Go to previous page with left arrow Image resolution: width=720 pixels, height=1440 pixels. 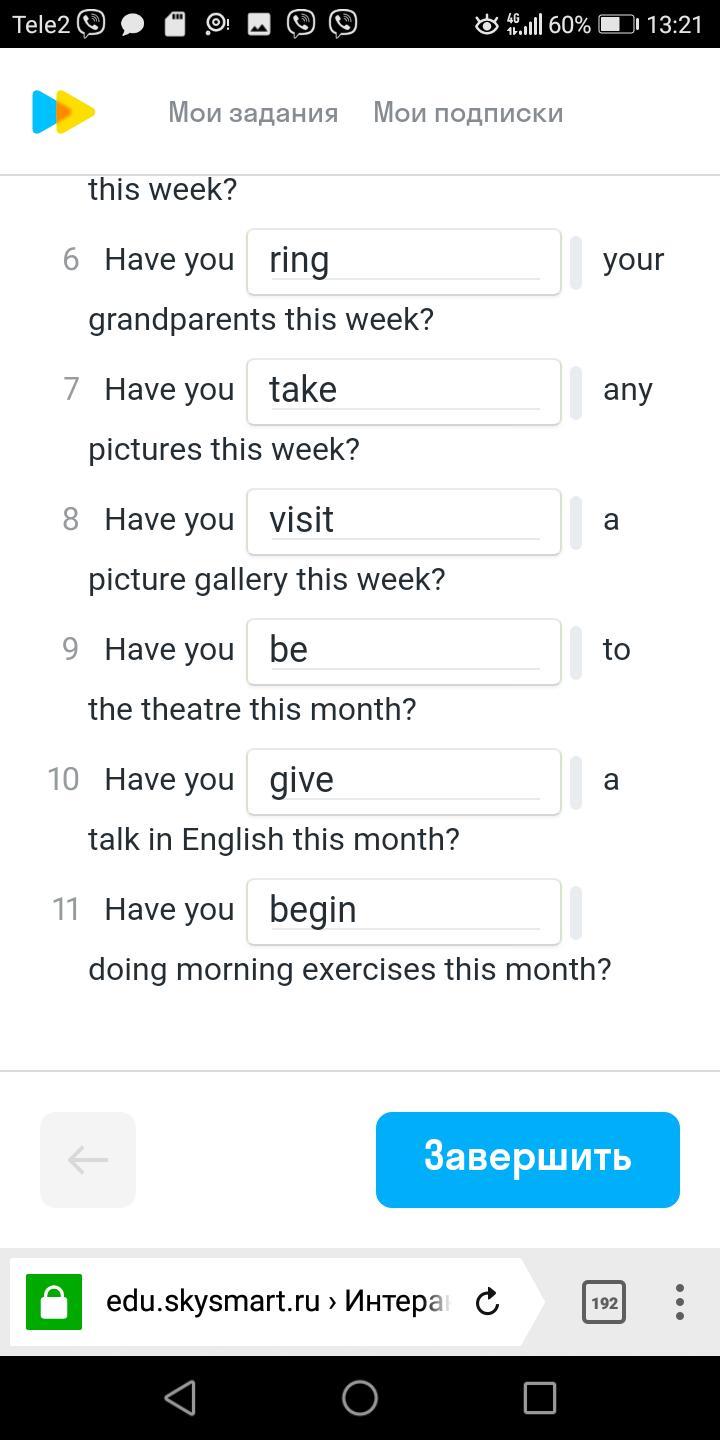pyautogui.click(x=88, y=1160)
